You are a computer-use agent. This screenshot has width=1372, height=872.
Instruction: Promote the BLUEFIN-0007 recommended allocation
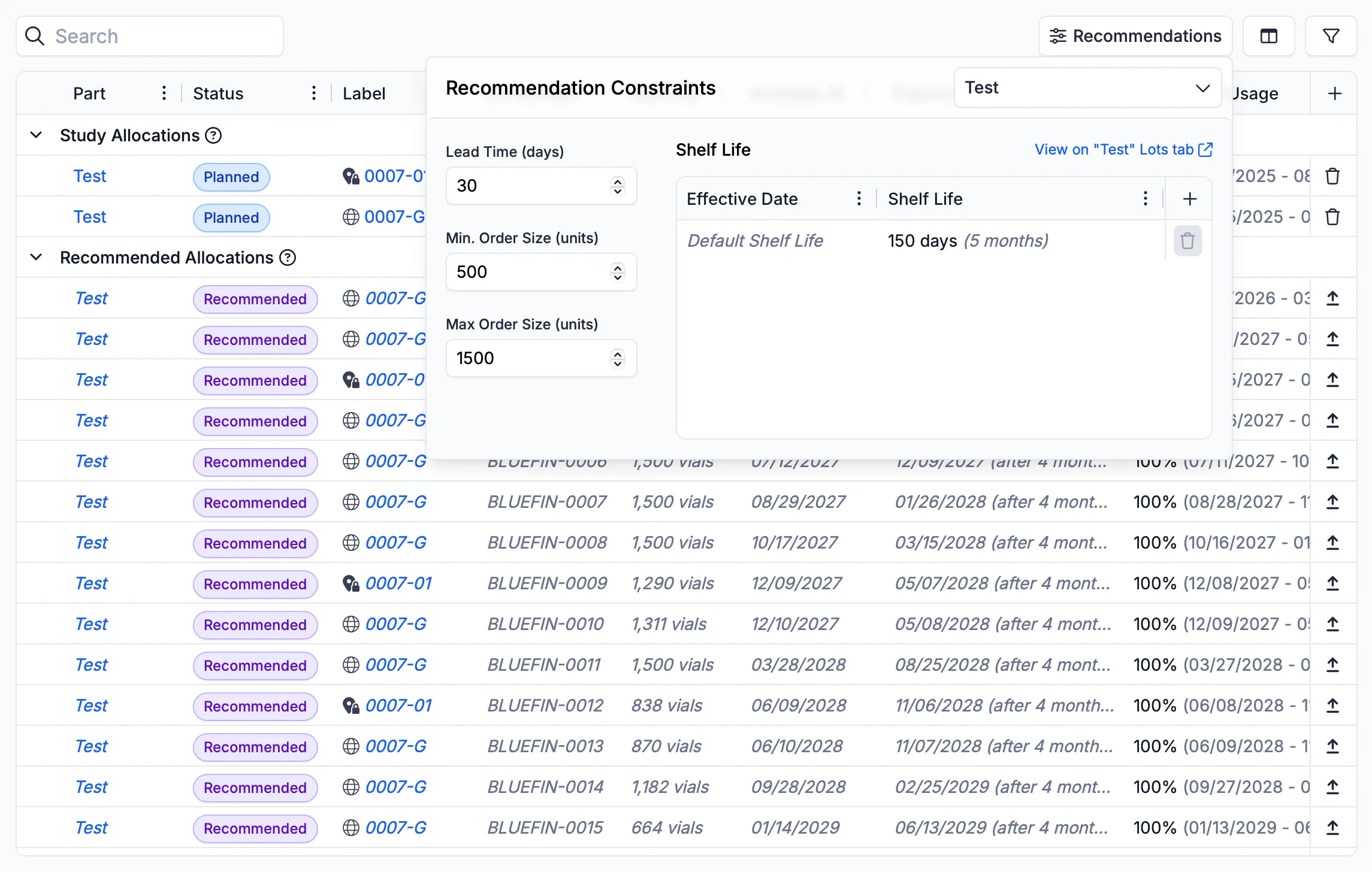click(1332, 502)
